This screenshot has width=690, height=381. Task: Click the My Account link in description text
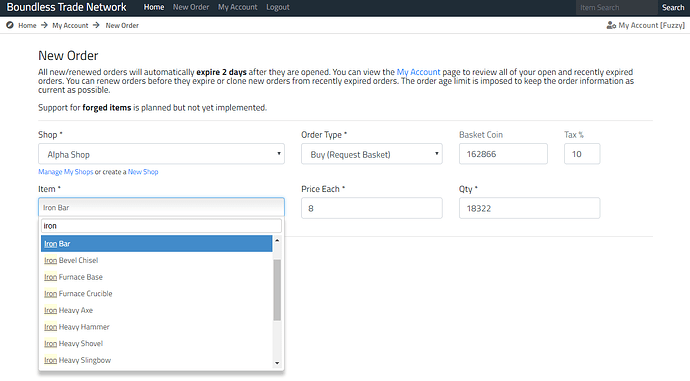[x=418, y=72]
